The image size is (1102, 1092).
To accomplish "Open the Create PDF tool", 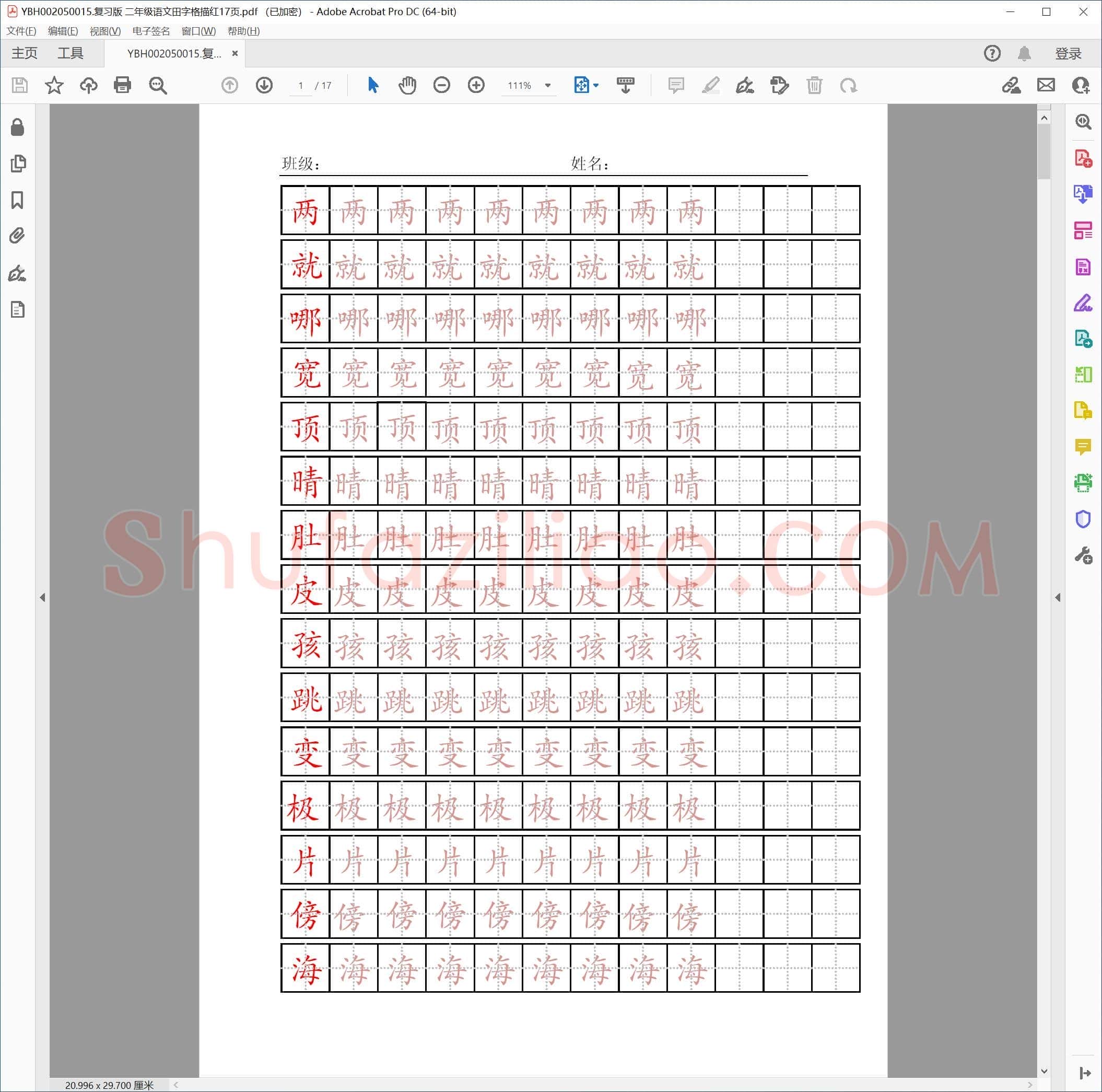I will point(1083,158).
